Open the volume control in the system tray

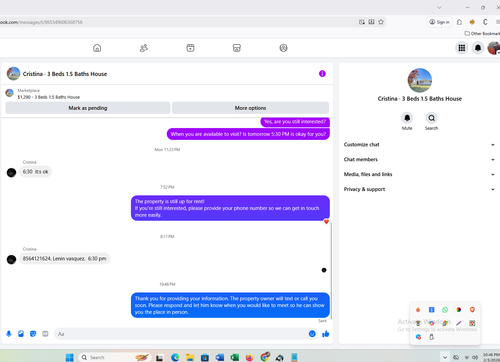475,357
